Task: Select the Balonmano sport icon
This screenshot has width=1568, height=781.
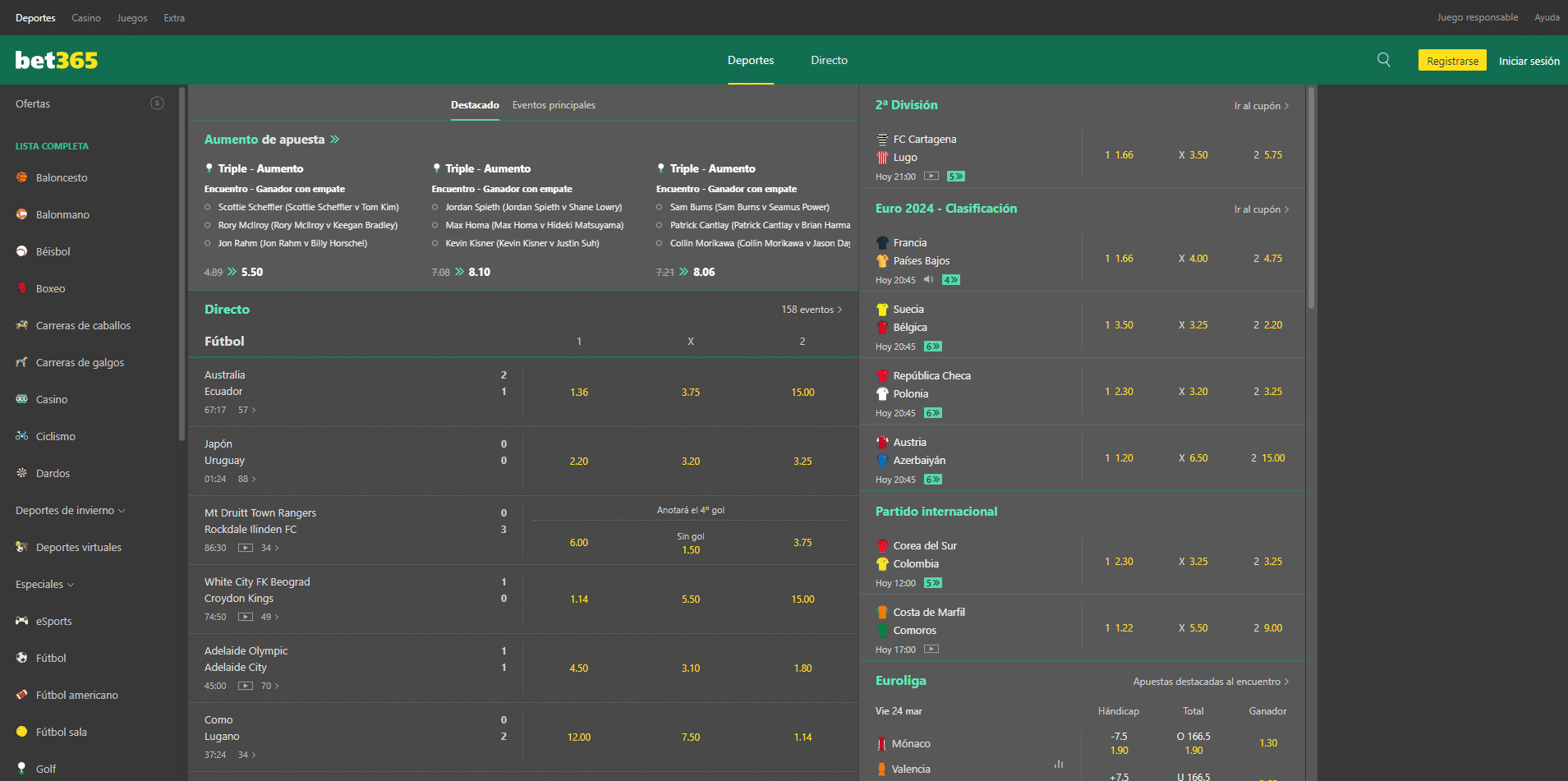Action: [x=22, y=214]
